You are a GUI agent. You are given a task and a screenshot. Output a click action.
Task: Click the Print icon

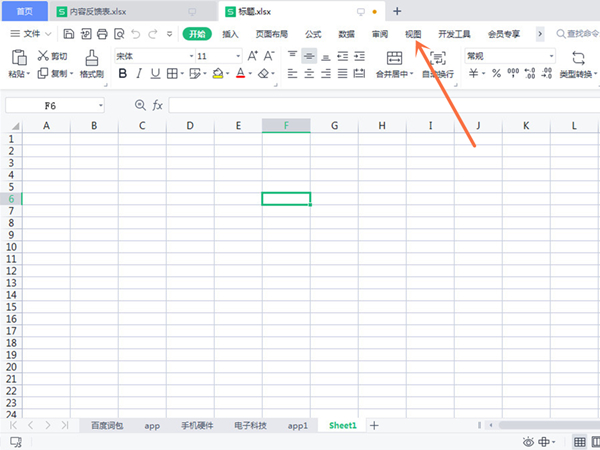pyautogui.click(x=101, y=33)
